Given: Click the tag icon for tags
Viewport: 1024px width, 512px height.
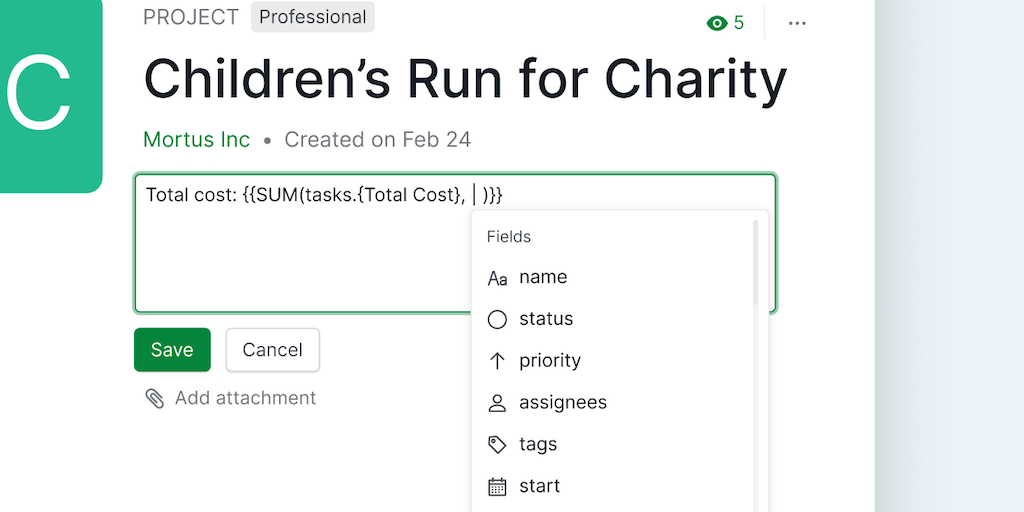Looking at the screenshot, I should [497, 445].
